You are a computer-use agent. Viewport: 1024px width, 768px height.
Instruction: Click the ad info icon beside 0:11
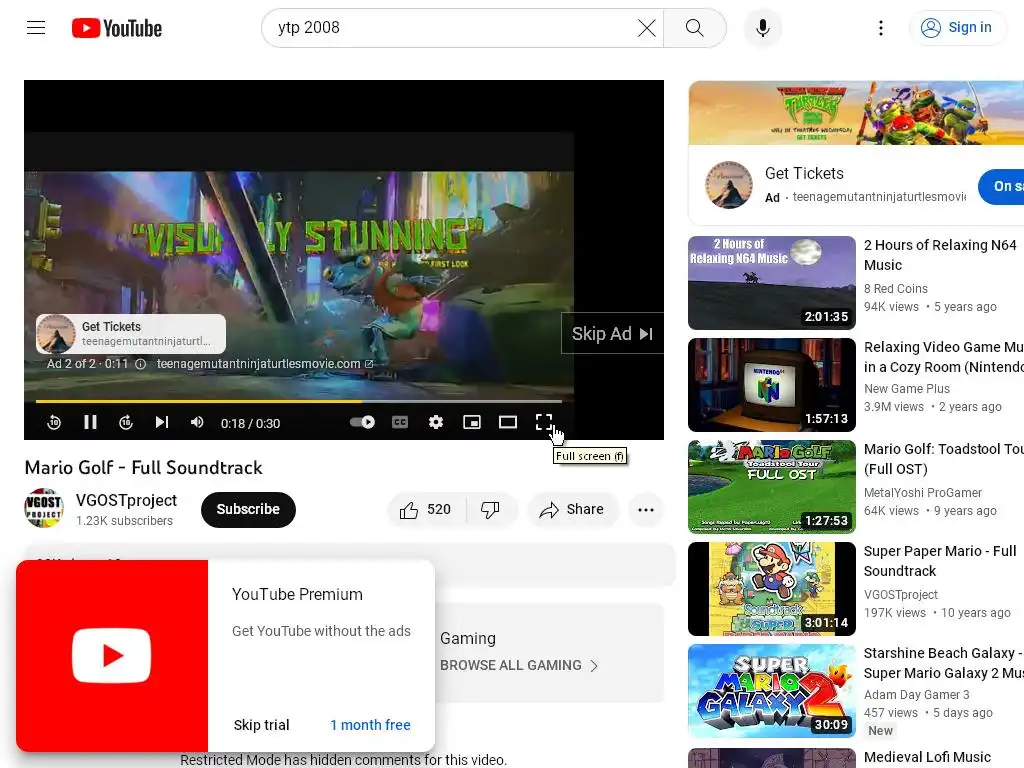[140, 364]
